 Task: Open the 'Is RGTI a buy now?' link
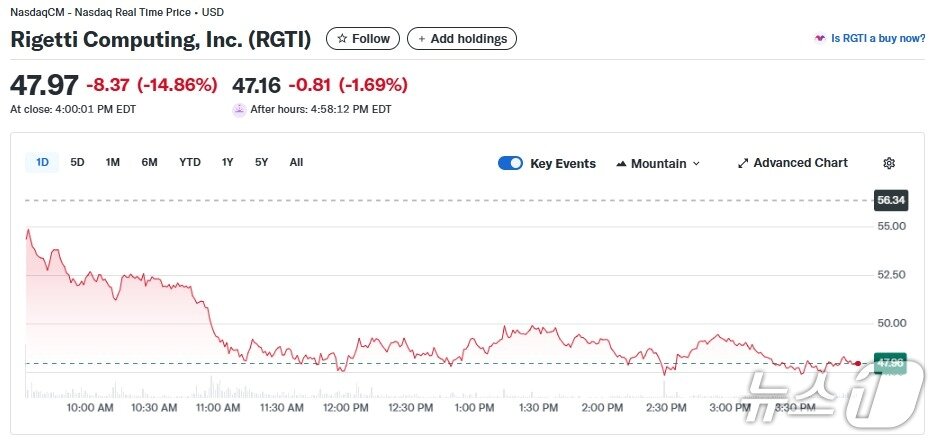click(x=878, y=39)
